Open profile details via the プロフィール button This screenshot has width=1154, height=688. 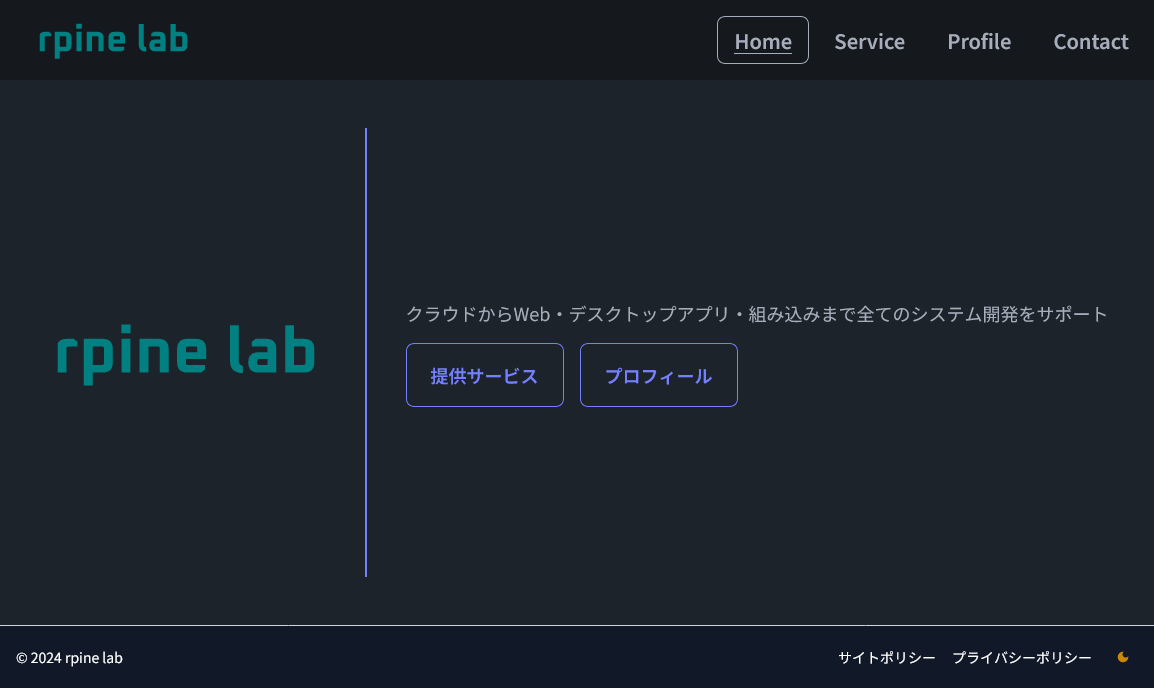tap(658, 375)
